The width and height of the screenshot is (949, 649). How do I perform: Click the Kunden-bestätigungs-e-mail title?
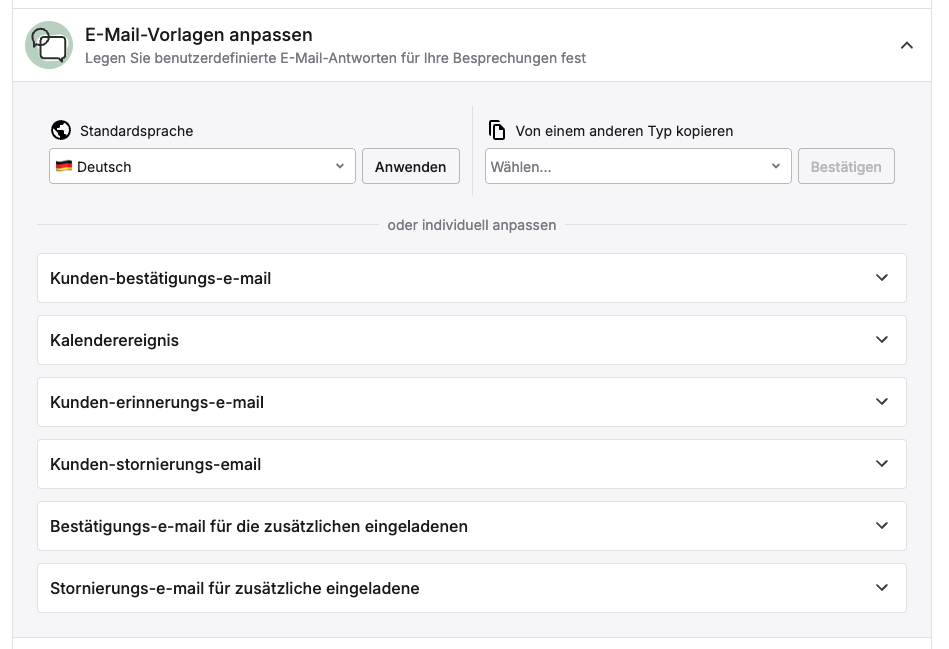coord(160,278)
